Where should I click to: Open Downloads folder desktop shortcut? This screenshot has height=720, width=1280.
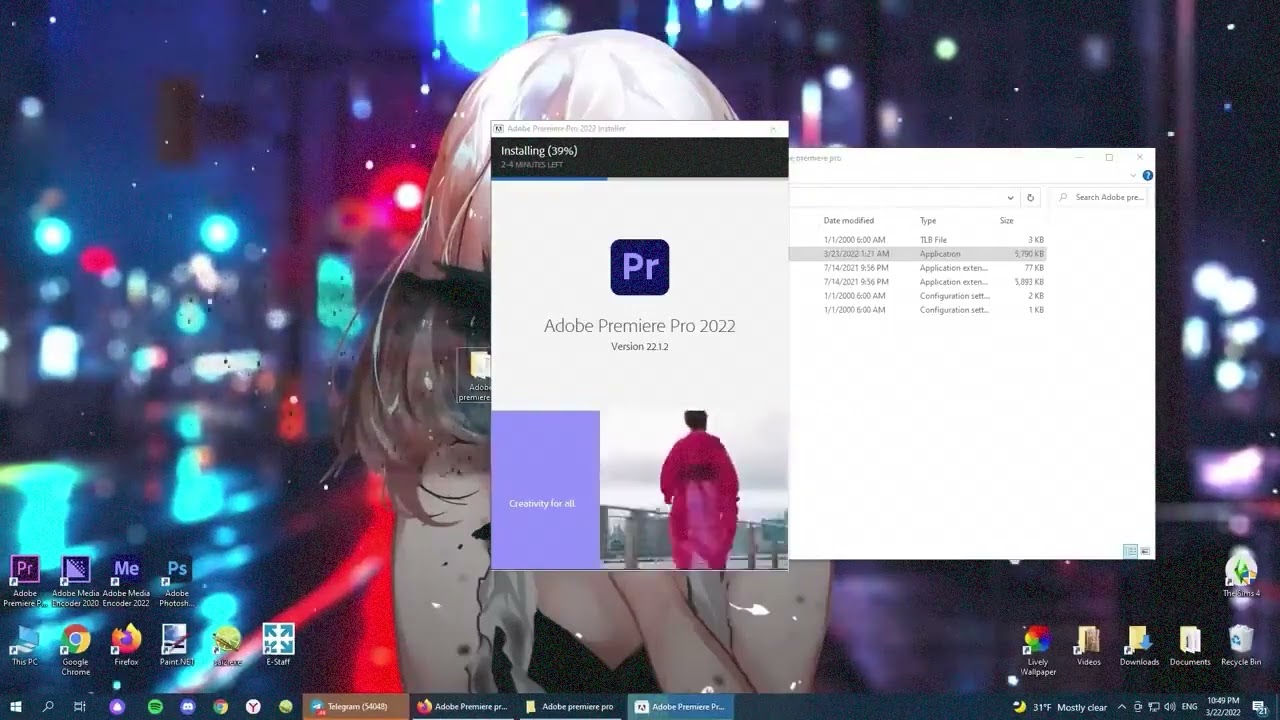tap(1139, 646)
